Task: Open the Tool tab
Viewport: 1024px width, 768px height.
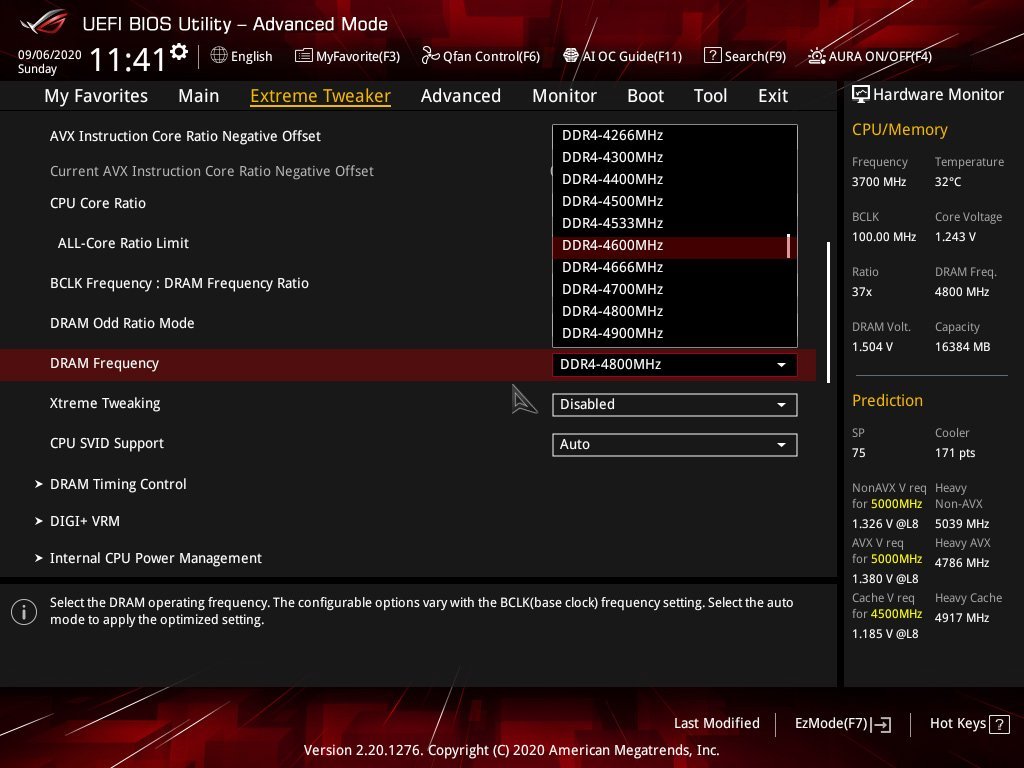Action: click(x=711, y=96)
